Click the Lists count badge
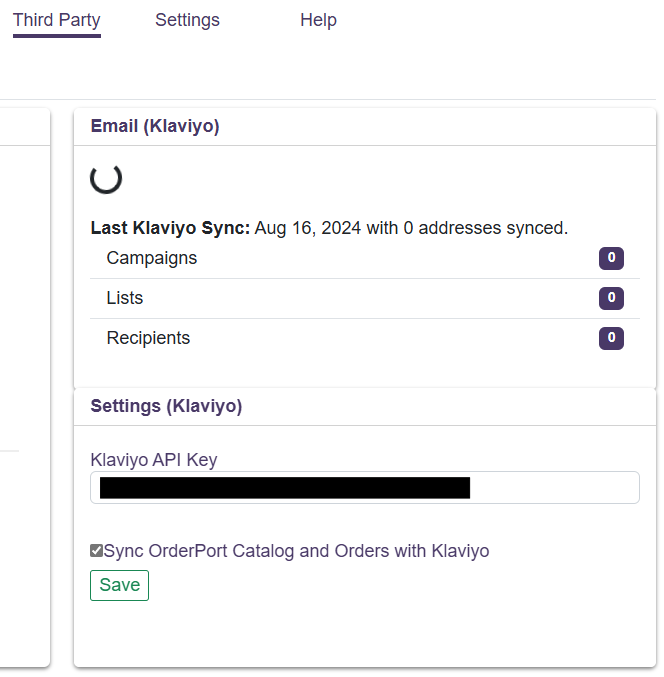The width and height of the screenshot is (664, 677). pos(611,299)
